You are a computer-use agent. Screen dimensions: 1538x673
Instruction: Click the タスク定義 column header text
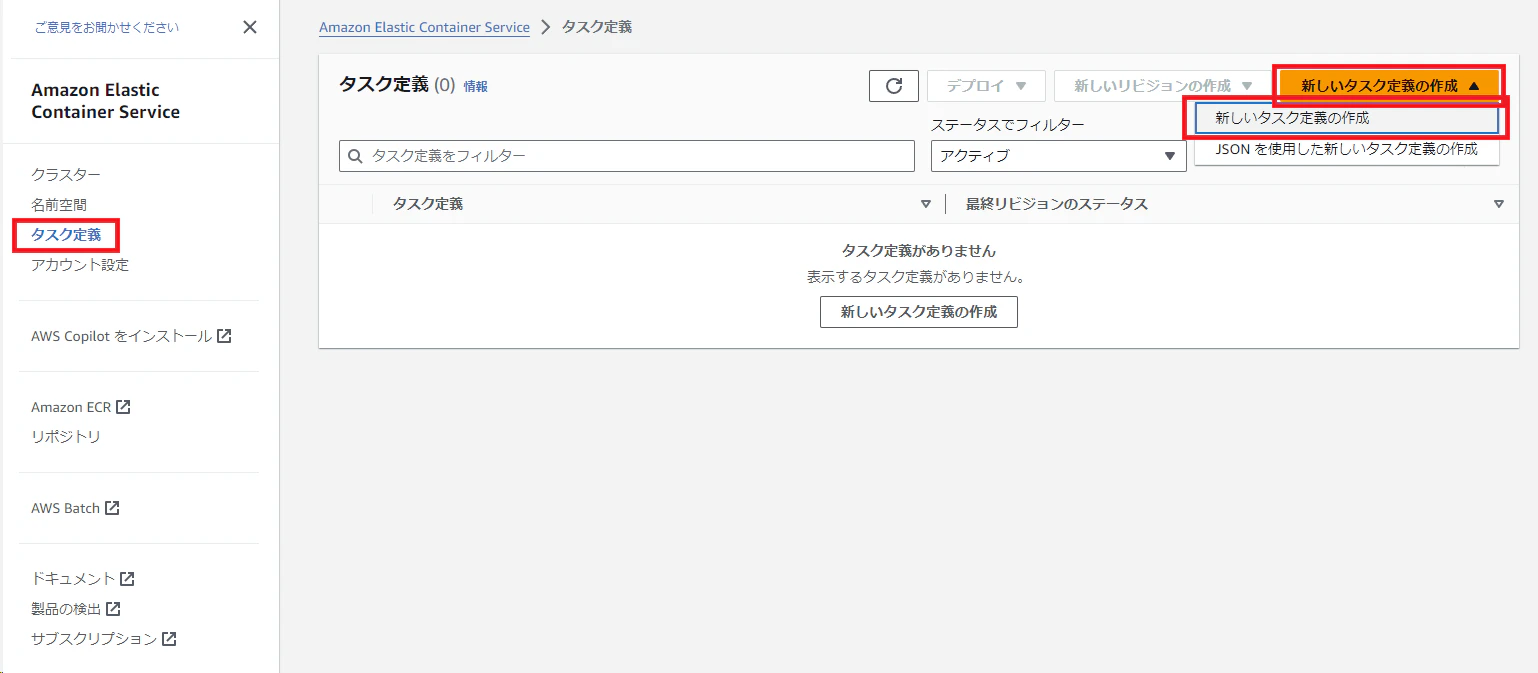[x=428, y=204]
